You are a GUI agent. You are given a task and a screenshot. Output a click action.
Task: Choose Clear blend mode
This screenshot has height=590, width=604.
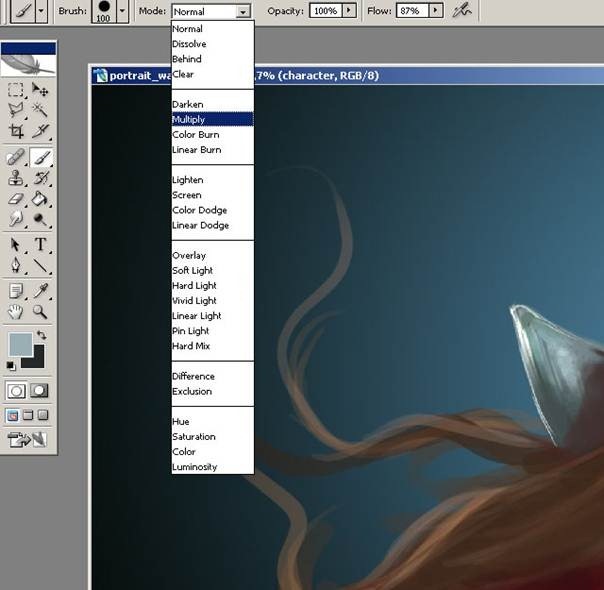(213, 74)
